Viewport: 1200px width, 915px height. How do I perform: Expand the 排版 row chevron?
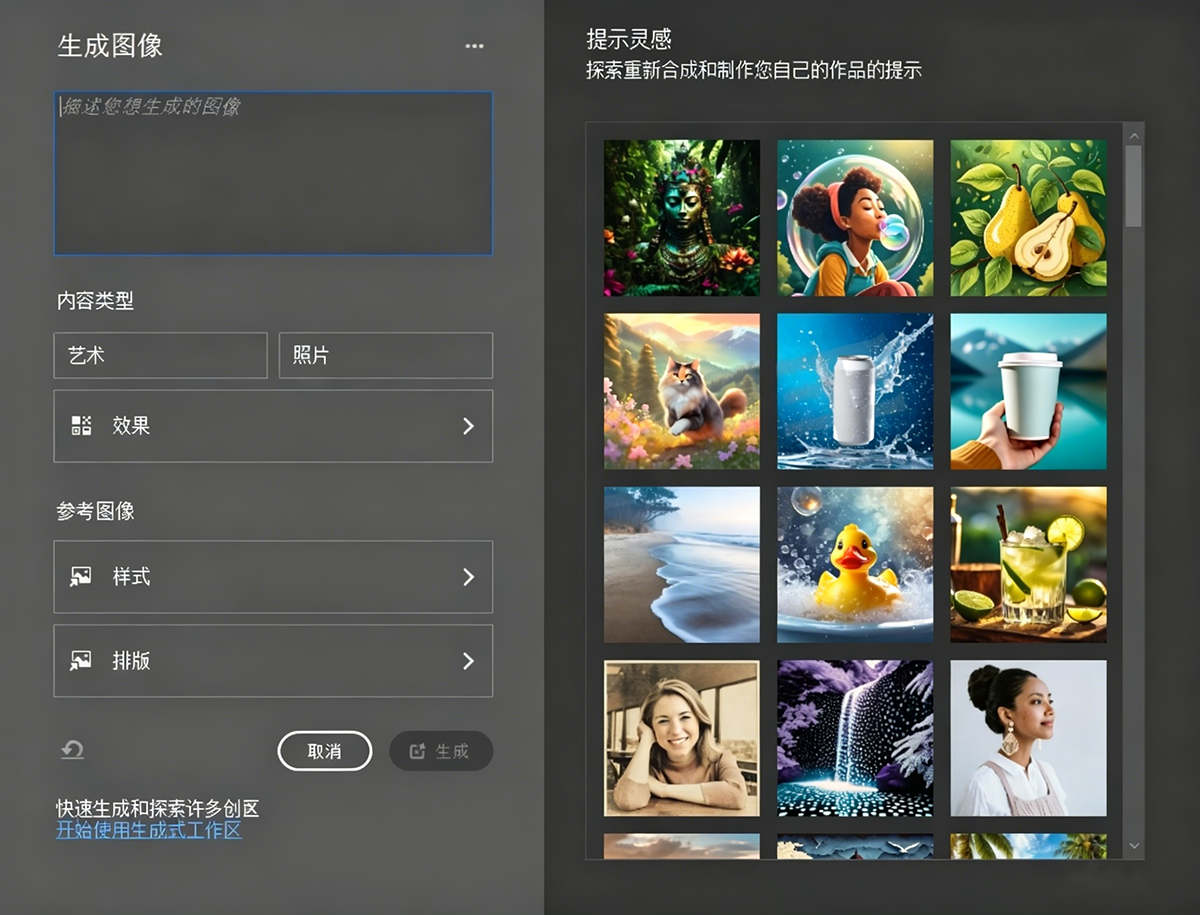[x=468, y=661]
